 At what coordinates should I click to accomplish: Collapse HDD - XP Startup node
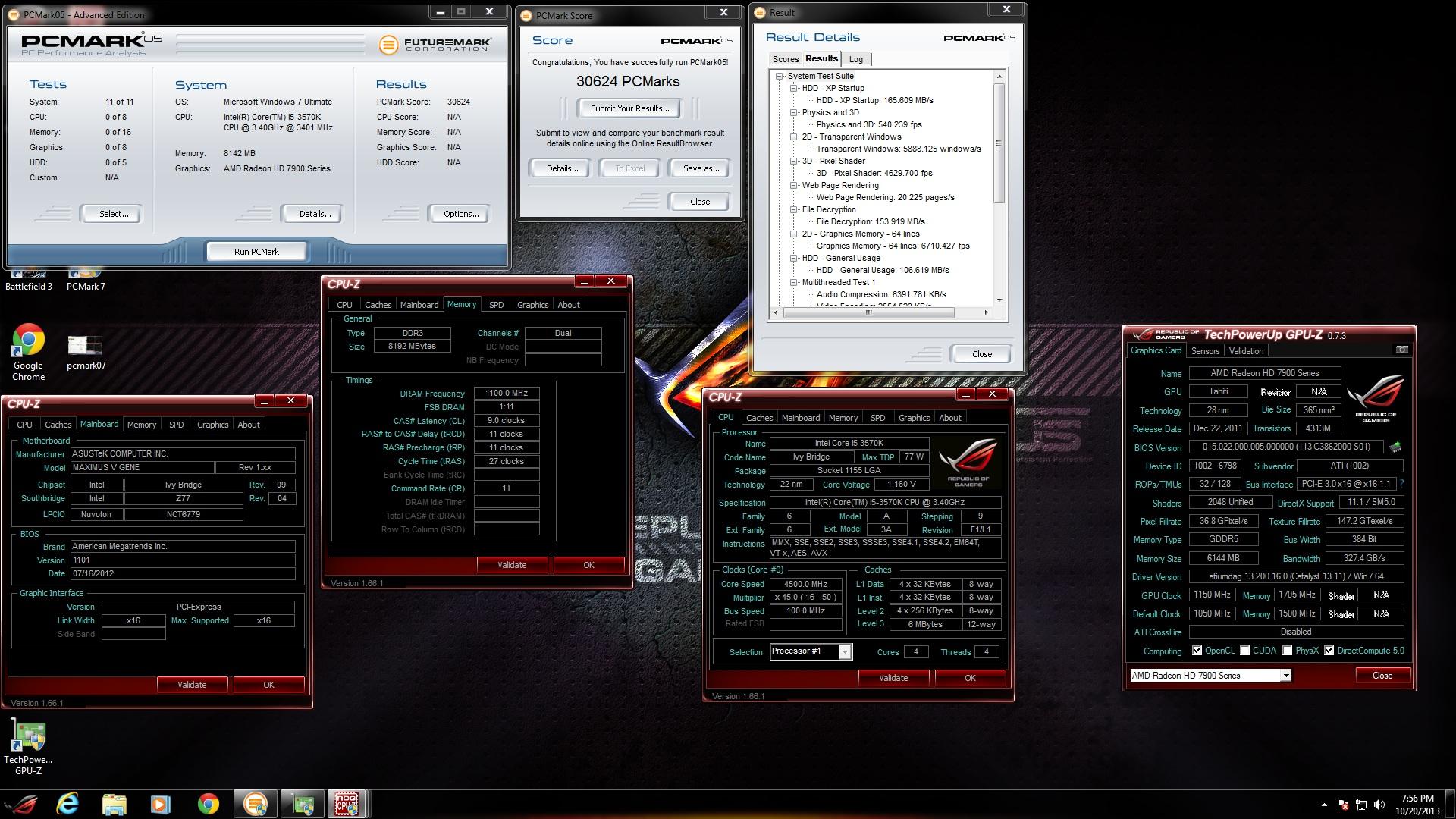coord(793,88)
